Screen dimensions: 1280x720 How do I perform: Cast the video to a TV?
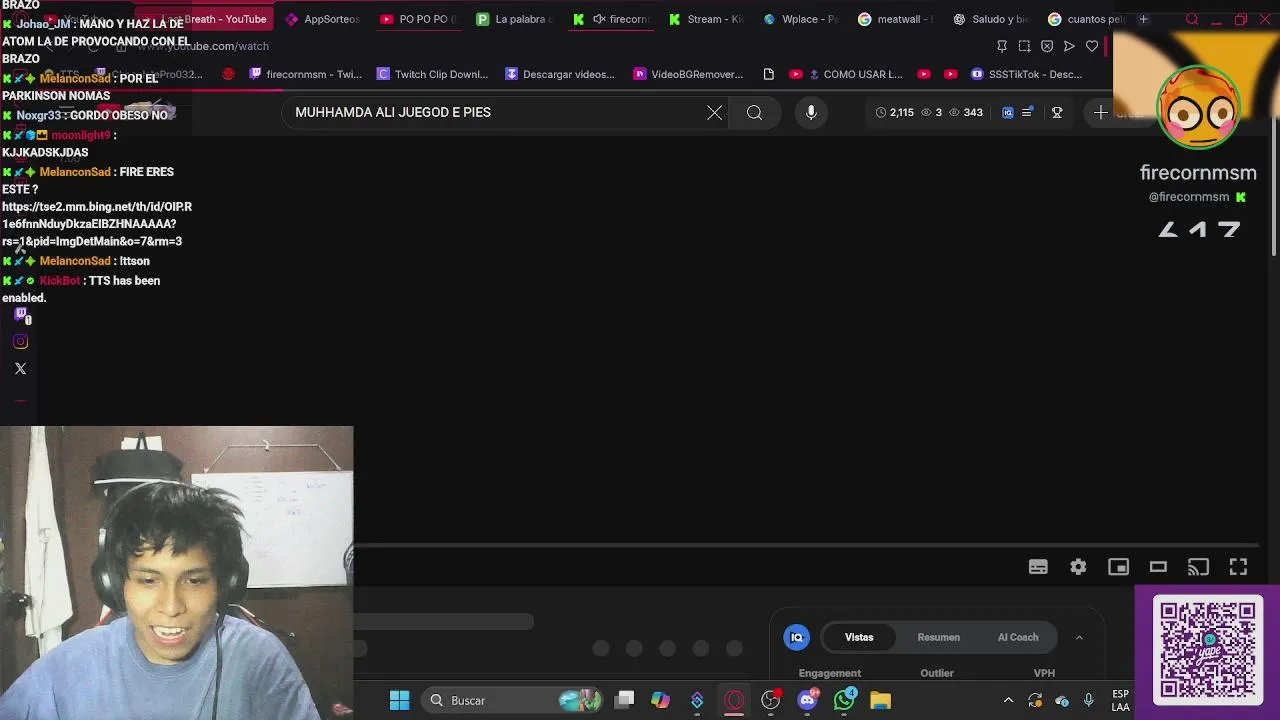pyautogui.click(x=1198, y=567)
